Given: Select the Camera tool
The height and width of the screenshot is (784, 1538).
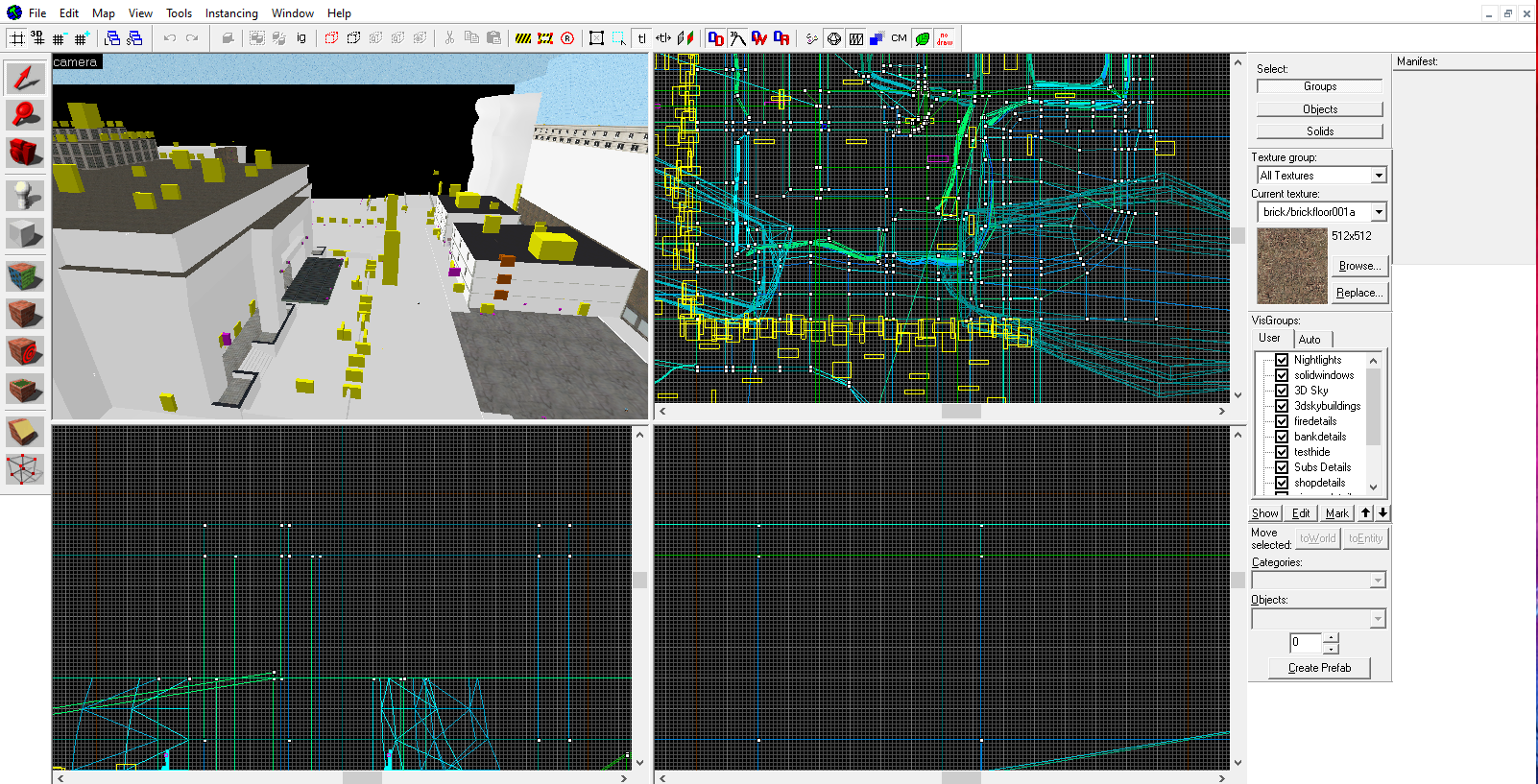Looking at the screenshot, I should click(x=25, y=153).
